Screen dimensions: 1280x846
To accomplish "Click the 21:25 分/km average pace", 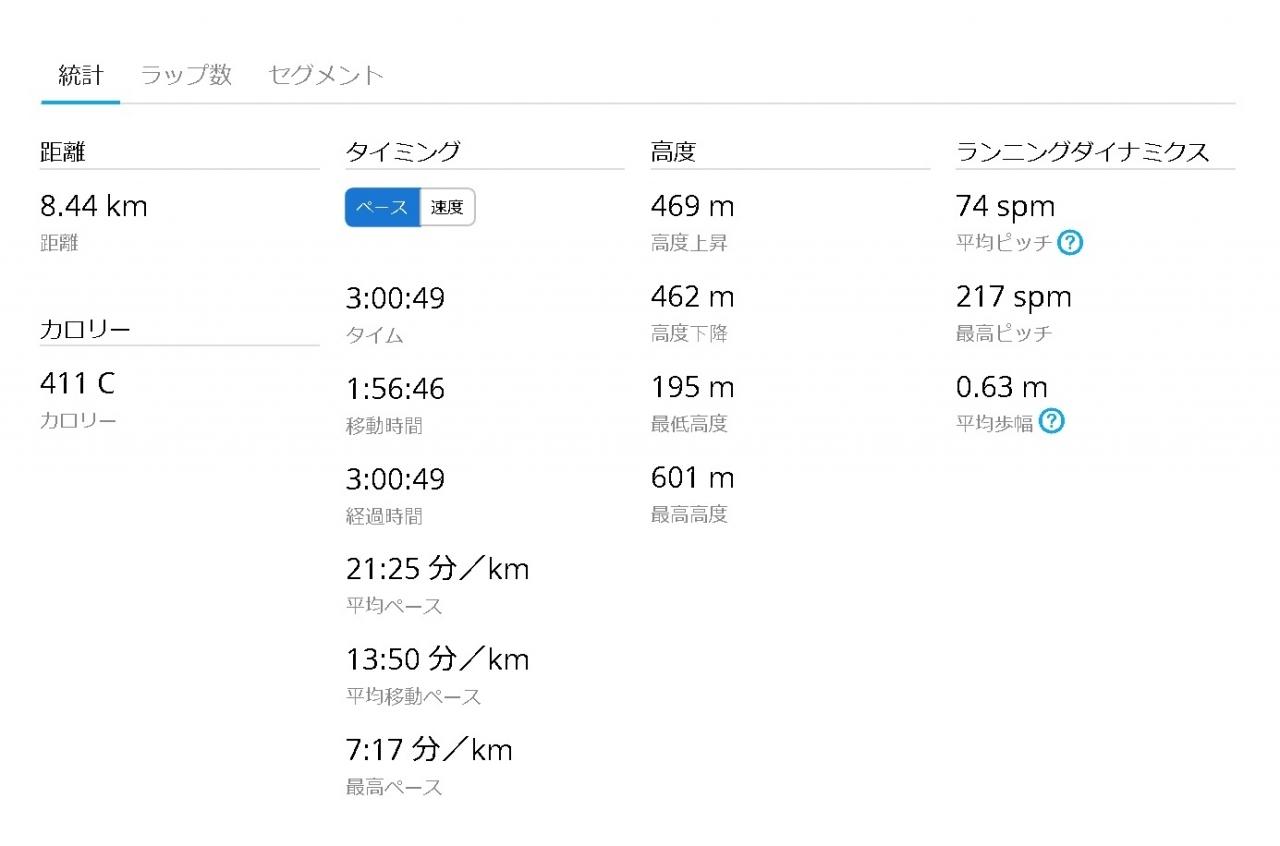I will pos(438,569).
